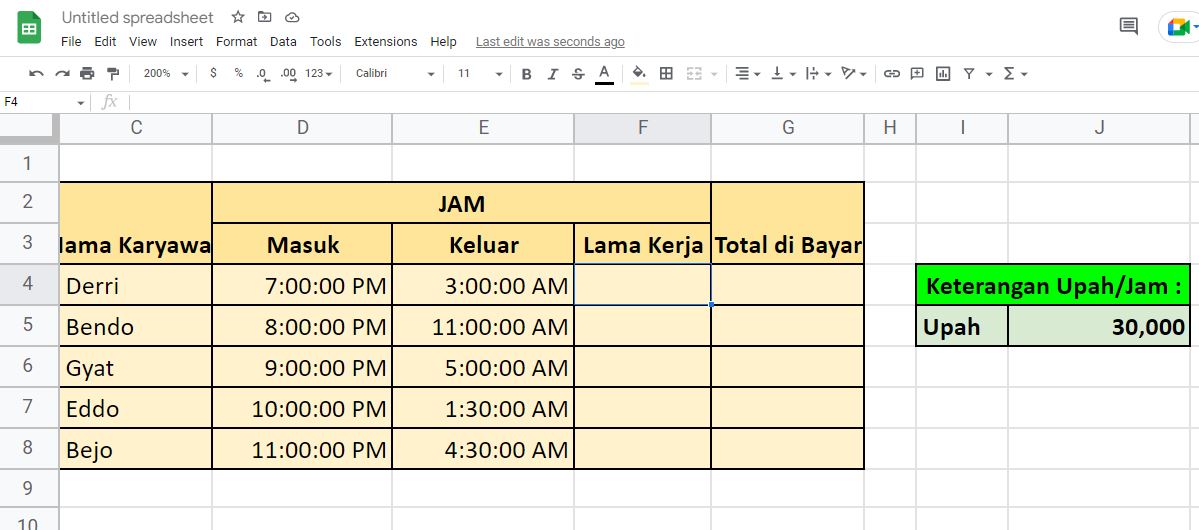The height and width of the screenshot is (530, 1199).
Task: Increase decimal places icon
Action: tap(288, 73)
